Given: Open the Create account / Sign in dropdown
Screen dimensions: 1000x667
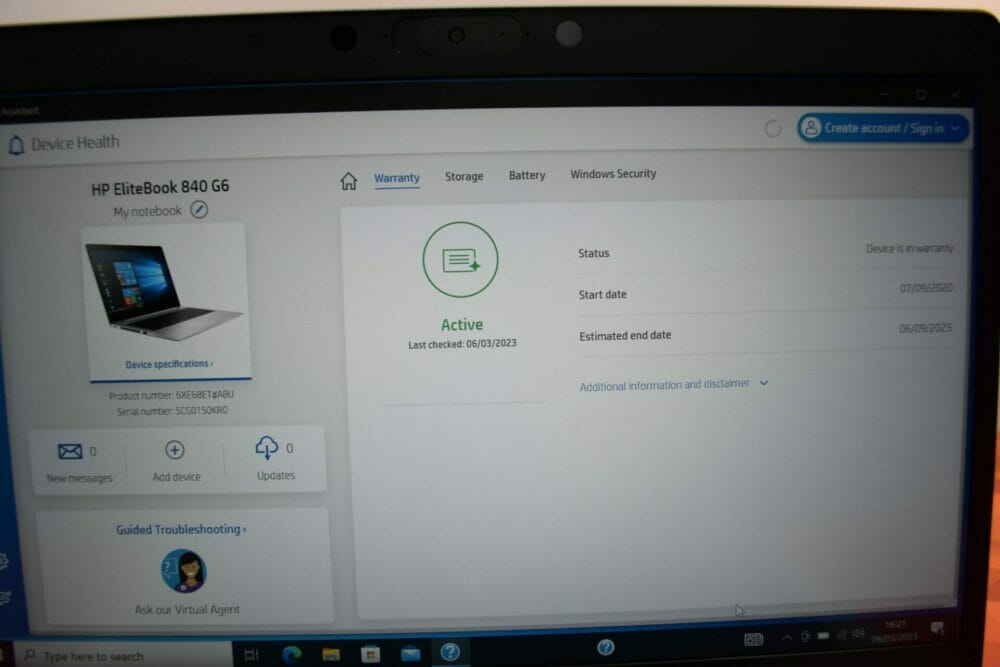Looking at the screenshot, I should (x=883, y=128).
